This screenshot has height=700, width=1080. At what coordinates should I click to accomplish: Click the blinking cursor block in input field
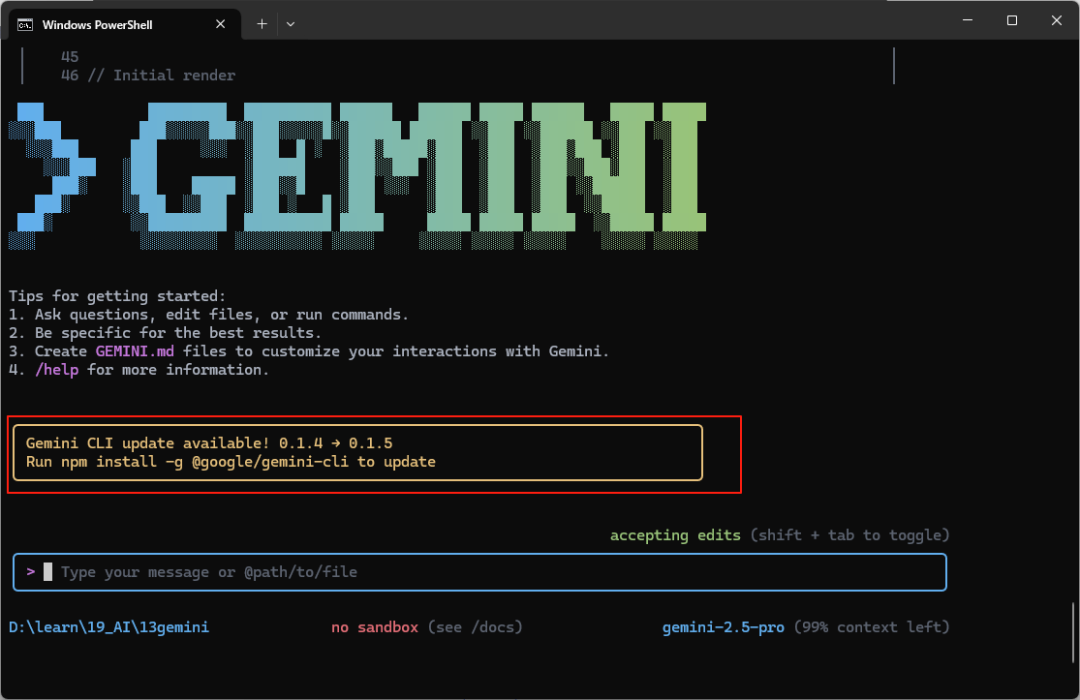point(45,572)
